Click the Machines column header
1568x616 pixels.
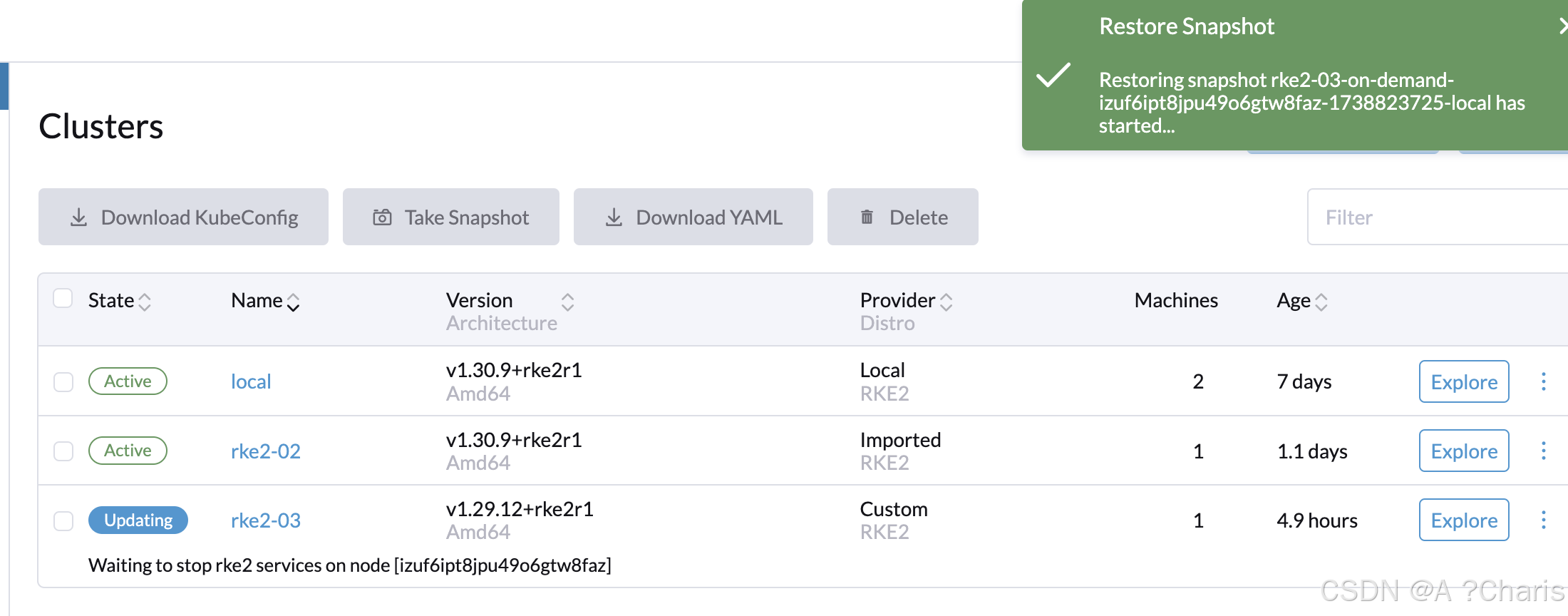coord(1176,300)
